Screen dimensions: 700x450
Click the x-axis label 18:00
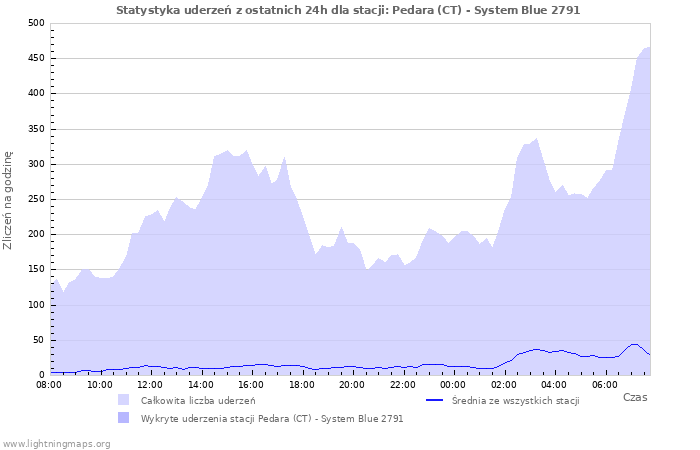click(x=301, y=385)
